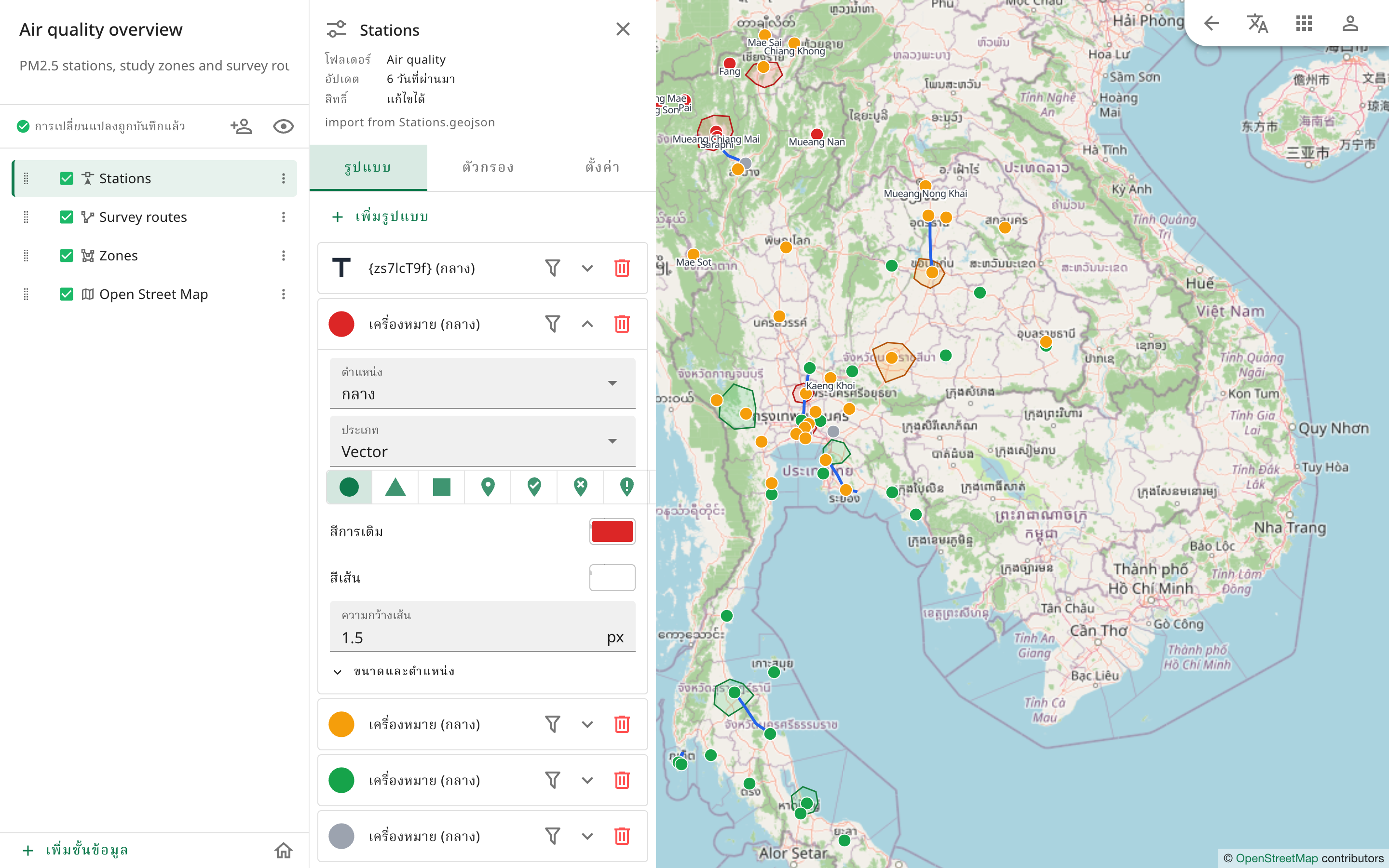Screen dimensions: 1389x868
Task: Select the pin with checkmark marker shape
Action: point(534,487)
